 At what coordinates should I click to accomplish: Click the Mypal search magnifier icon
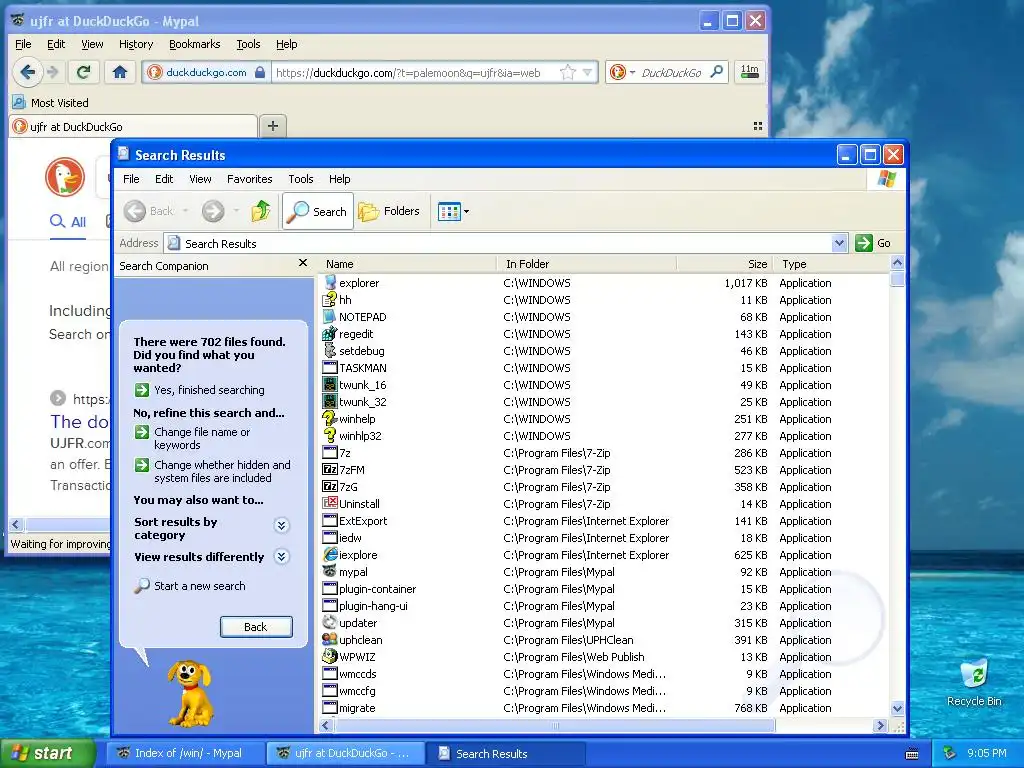point(717,72)
